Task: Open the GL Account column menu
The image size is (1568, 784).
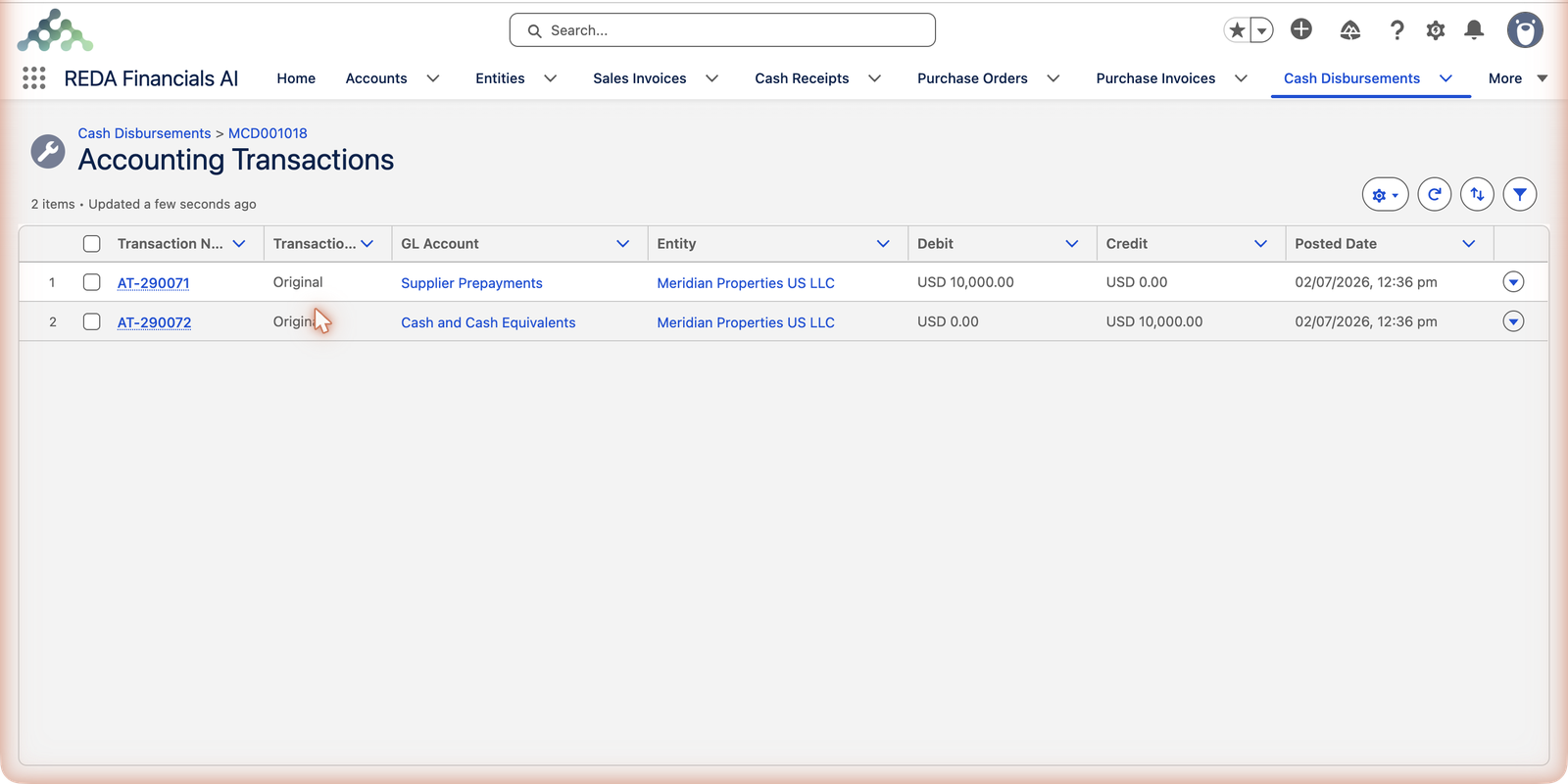Action: click(622, 244)
